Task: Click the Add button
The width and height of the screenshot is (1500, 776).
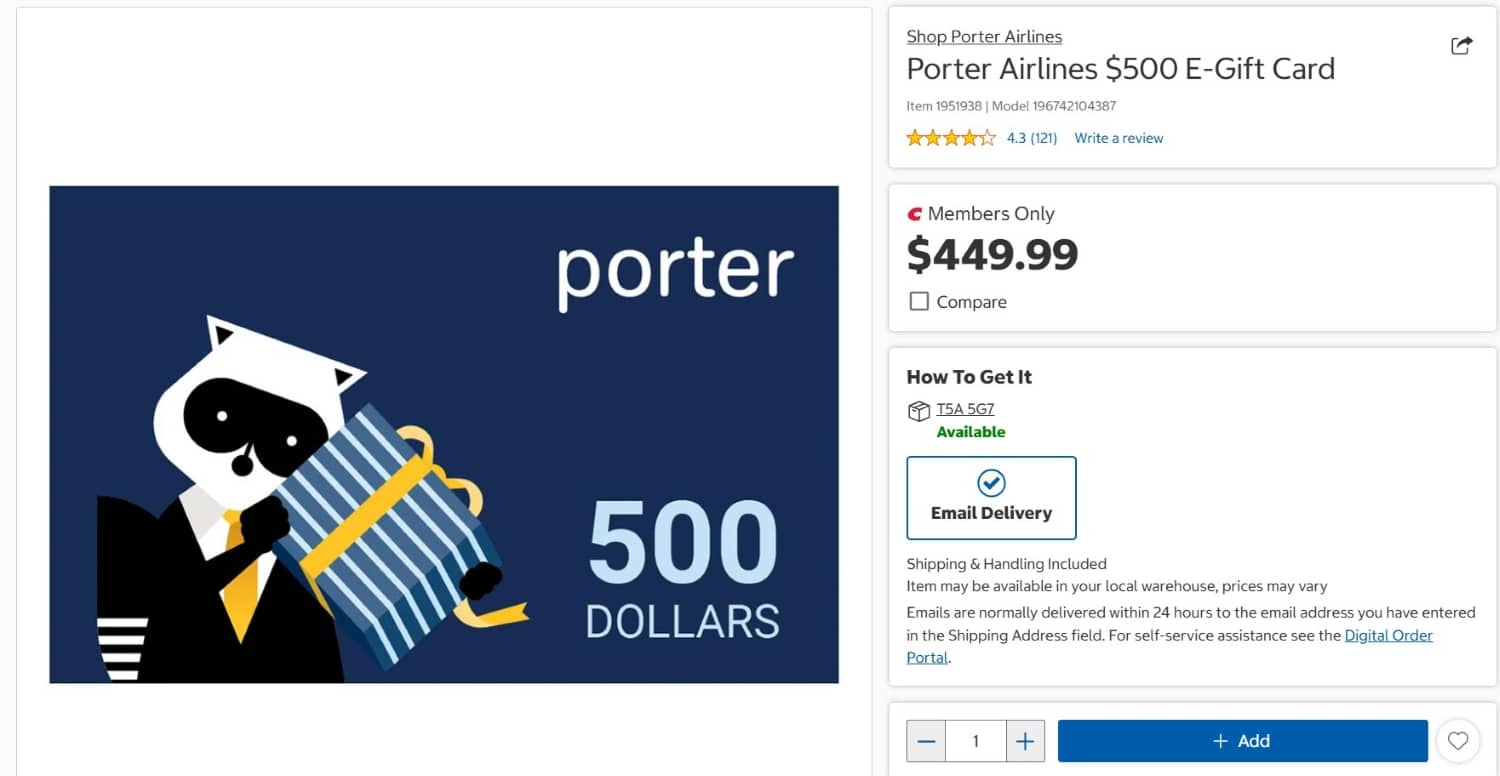Action: coord(1241,740)
